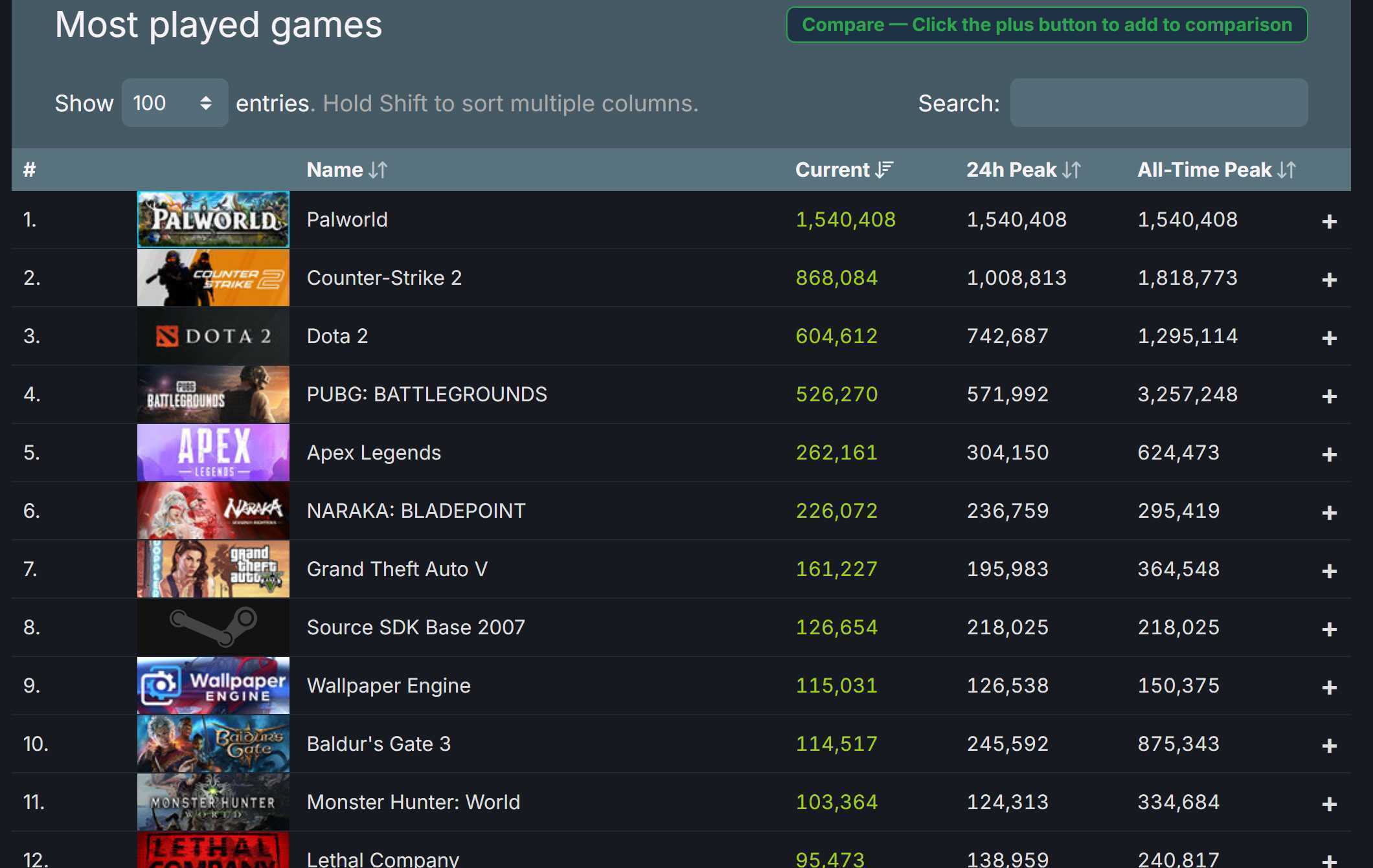
Task: Open the Counter-Strike 2 name link
Action: coord(384,278)
